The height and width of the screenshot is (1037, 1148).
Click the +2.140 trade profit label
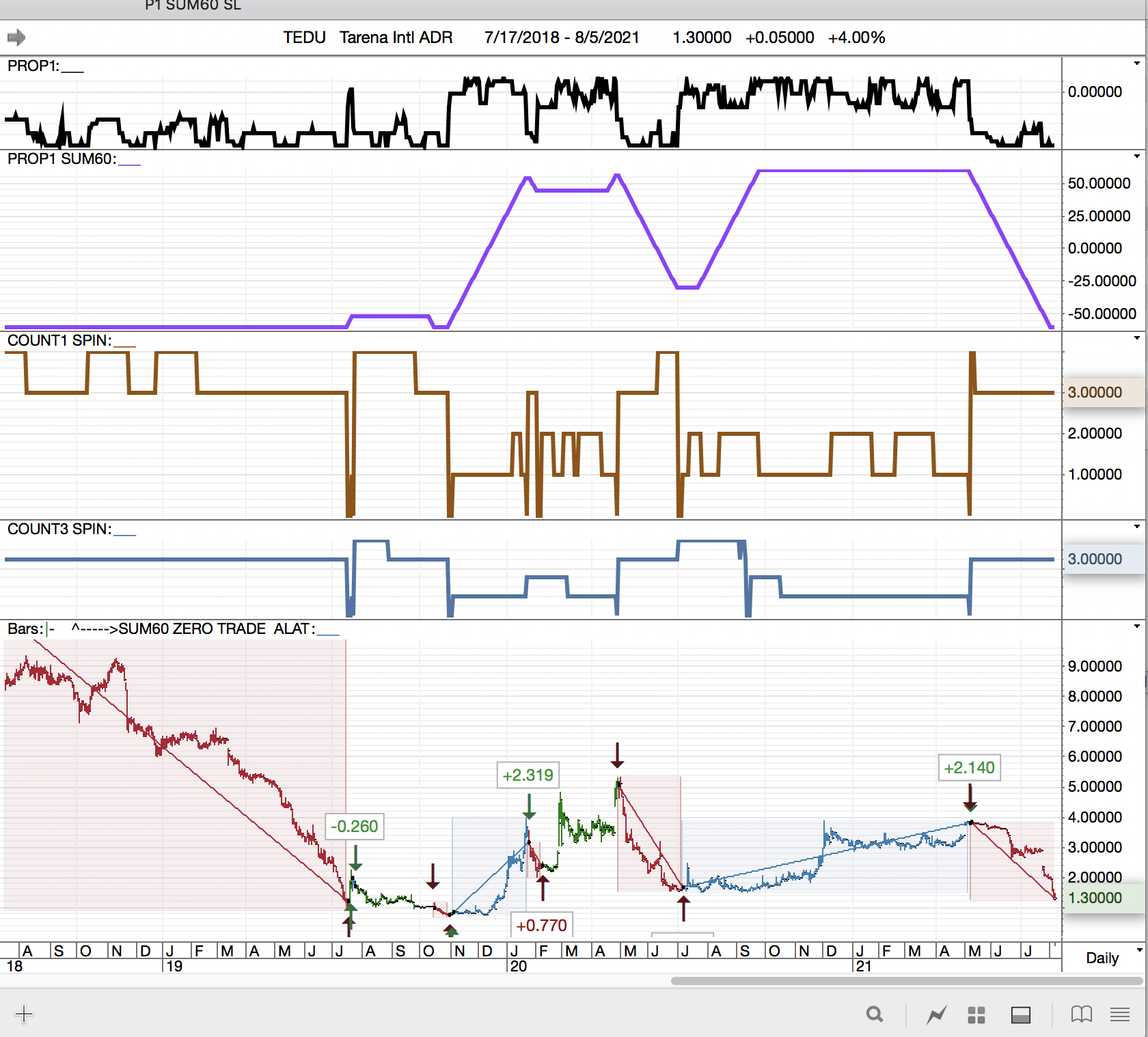970,768
